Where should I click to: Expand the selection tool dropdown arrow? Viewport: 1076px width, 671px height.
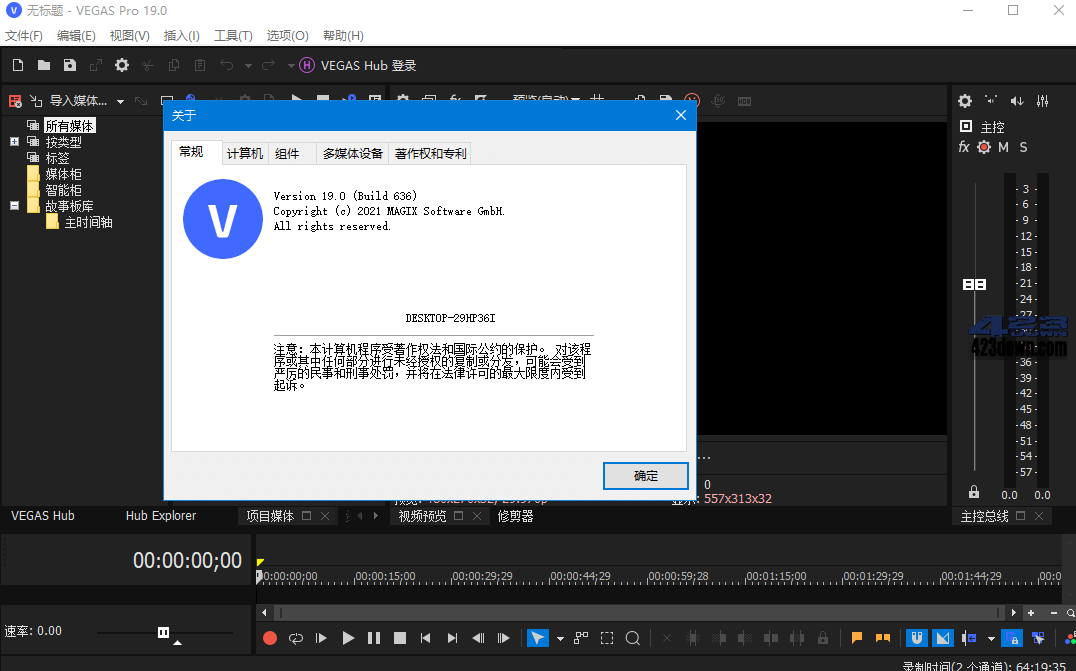tap(559, 638)
